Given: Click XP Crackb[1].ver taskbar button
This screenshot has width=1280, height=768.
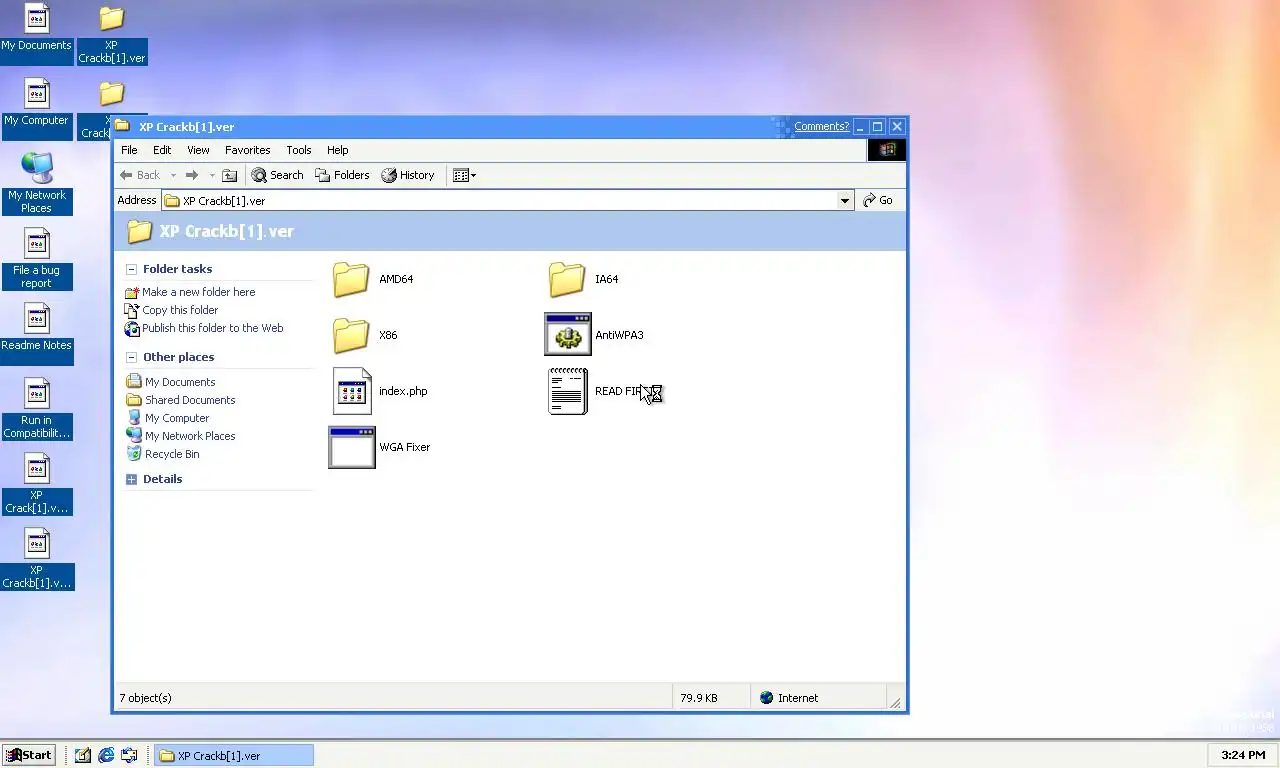Looking at the screenshot, I should [x=234, y=755].
